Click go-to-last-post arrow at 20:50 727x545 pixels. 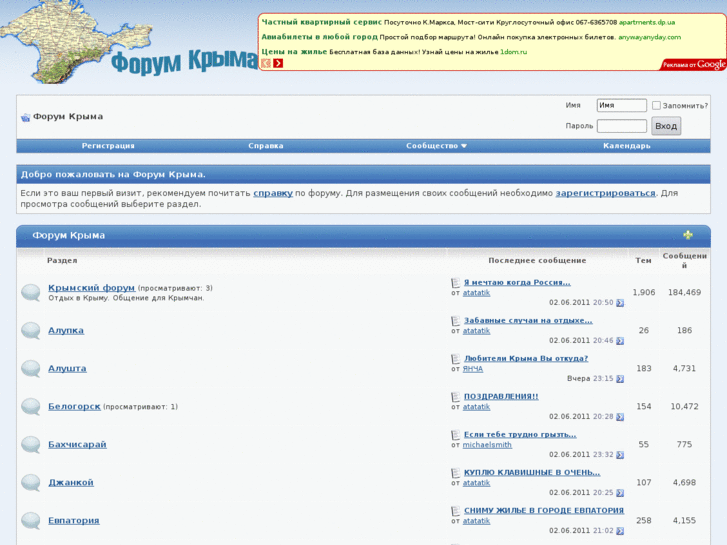click(620, 303)
